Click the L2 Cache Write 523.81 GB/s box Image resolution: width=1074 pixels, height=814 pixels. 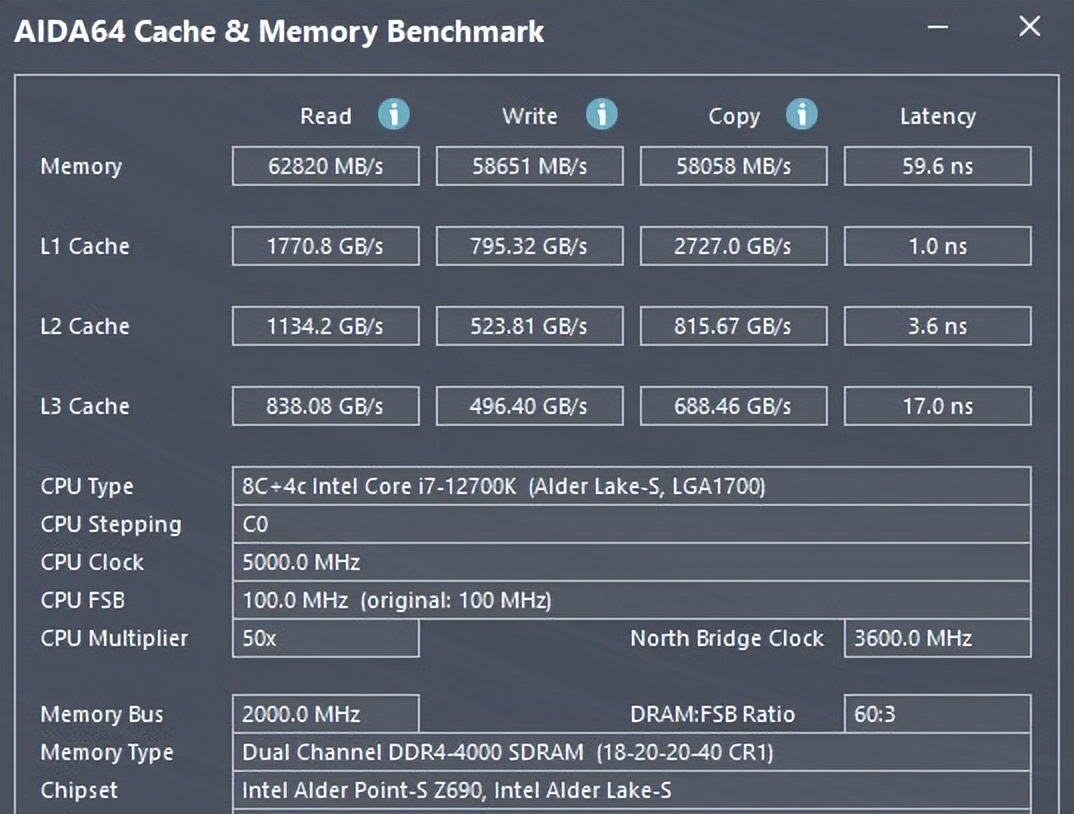[x=529, y=326]
